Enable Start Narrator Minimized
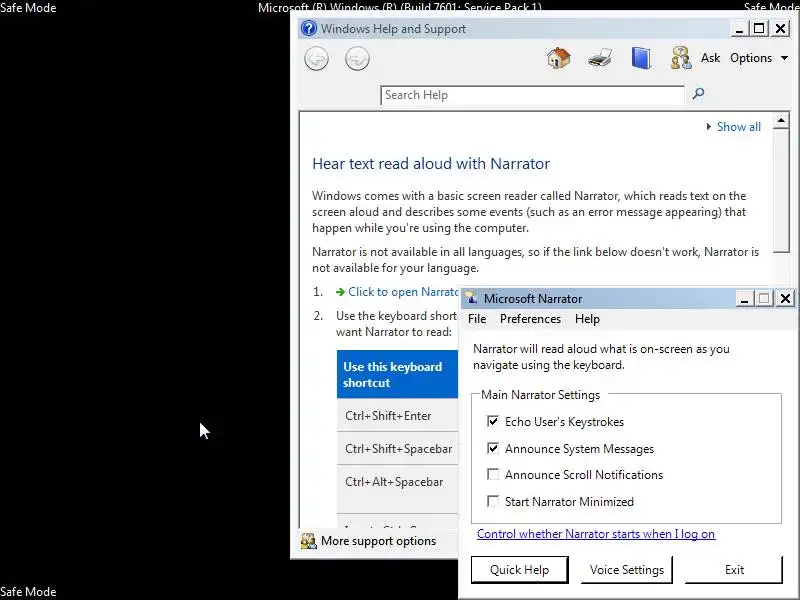This screenshot has width=800, height=600. (493, 501)
